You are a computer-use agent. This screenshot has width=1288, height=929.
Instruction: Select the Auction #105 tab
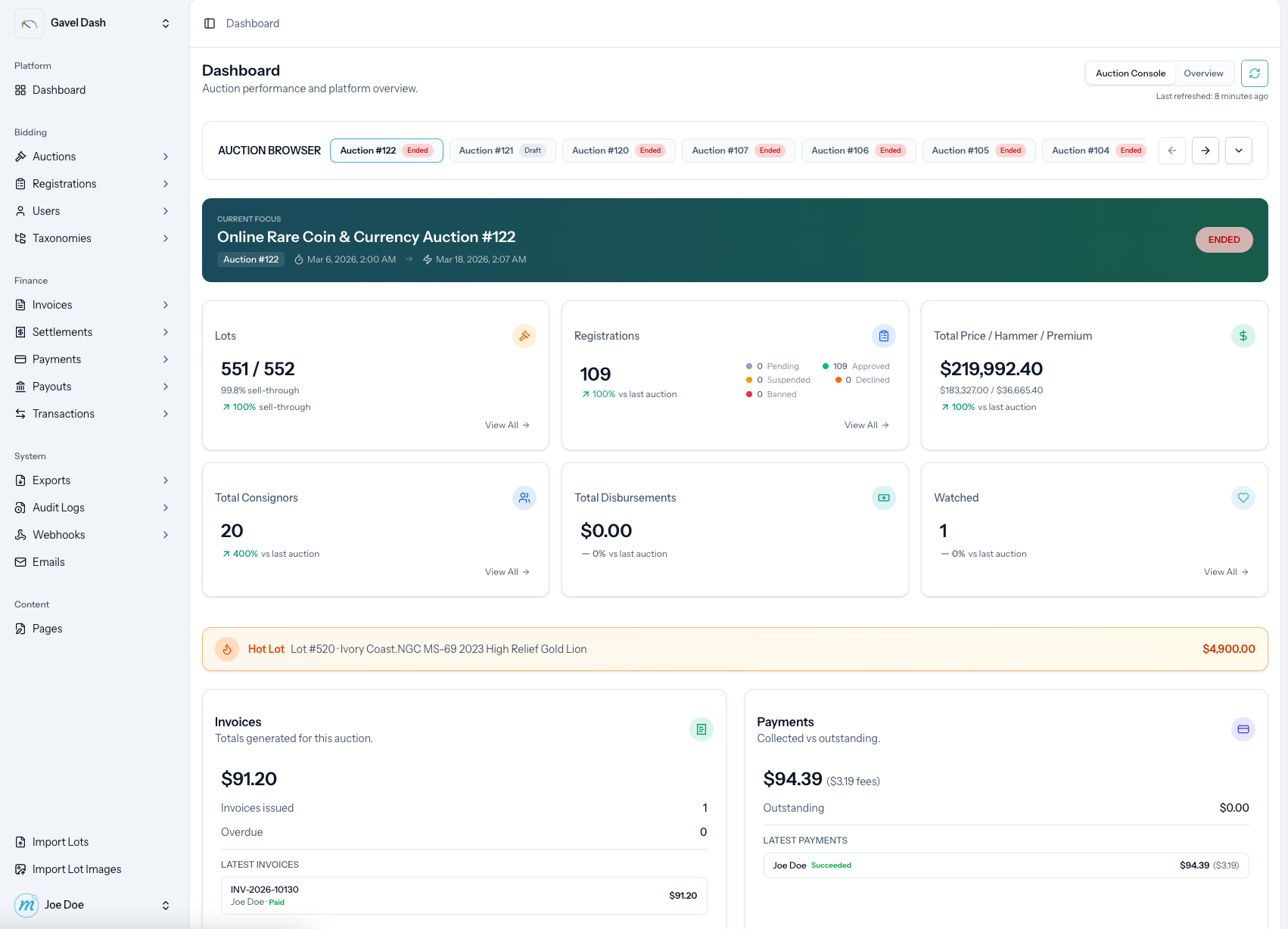pyautogui.click(x=979, y=151)
